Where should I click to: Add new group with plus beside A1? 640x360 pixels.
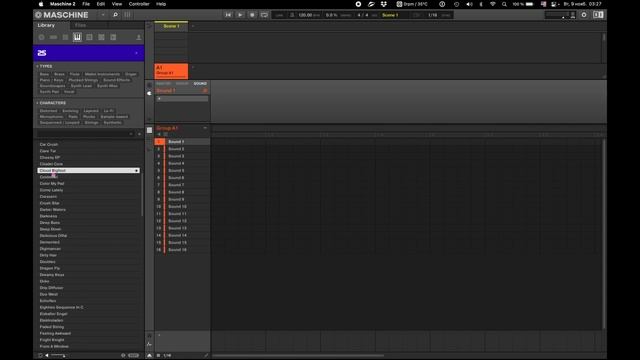193,67
